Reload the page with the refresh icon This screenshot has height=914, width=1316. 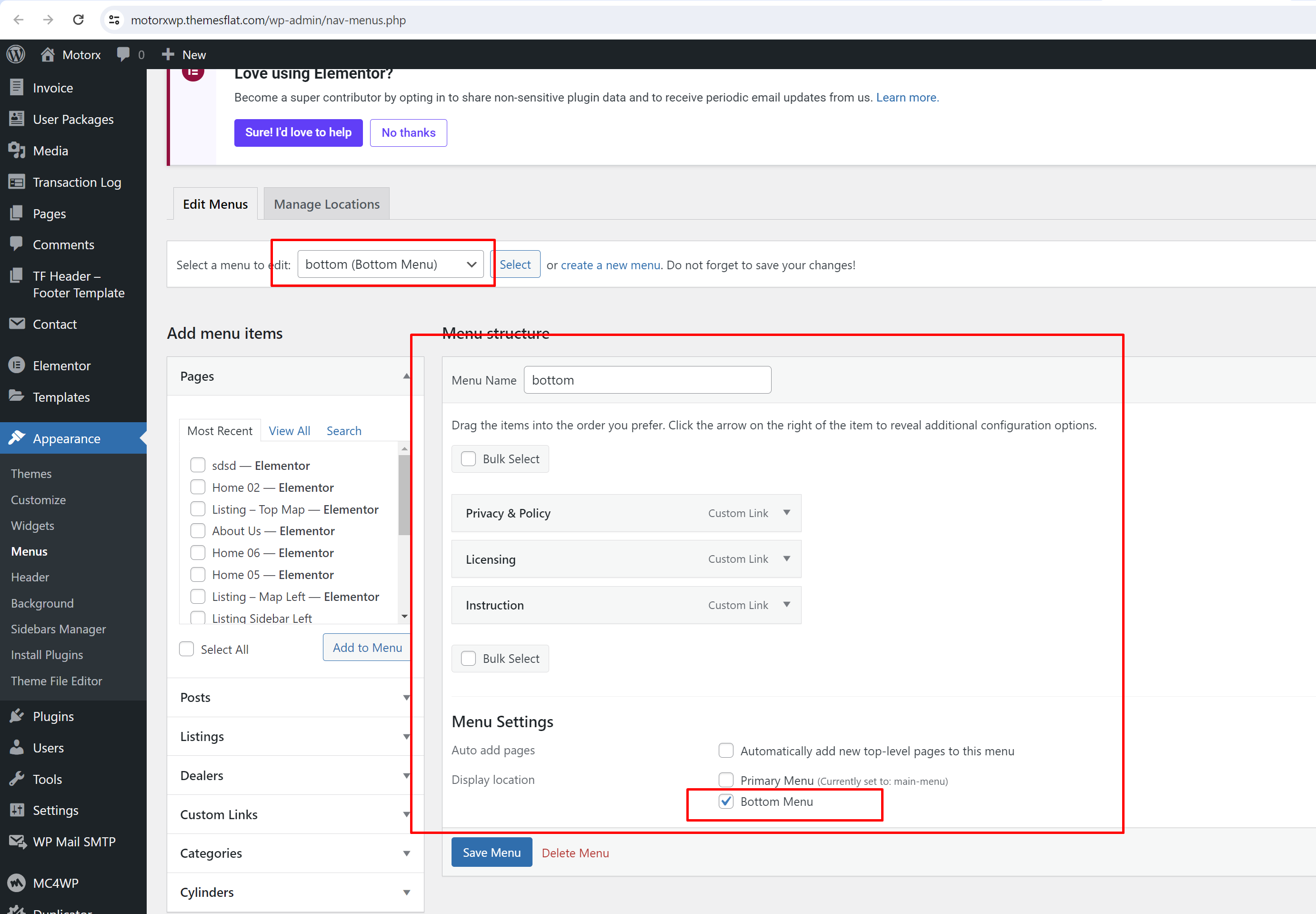click(79, 20)
